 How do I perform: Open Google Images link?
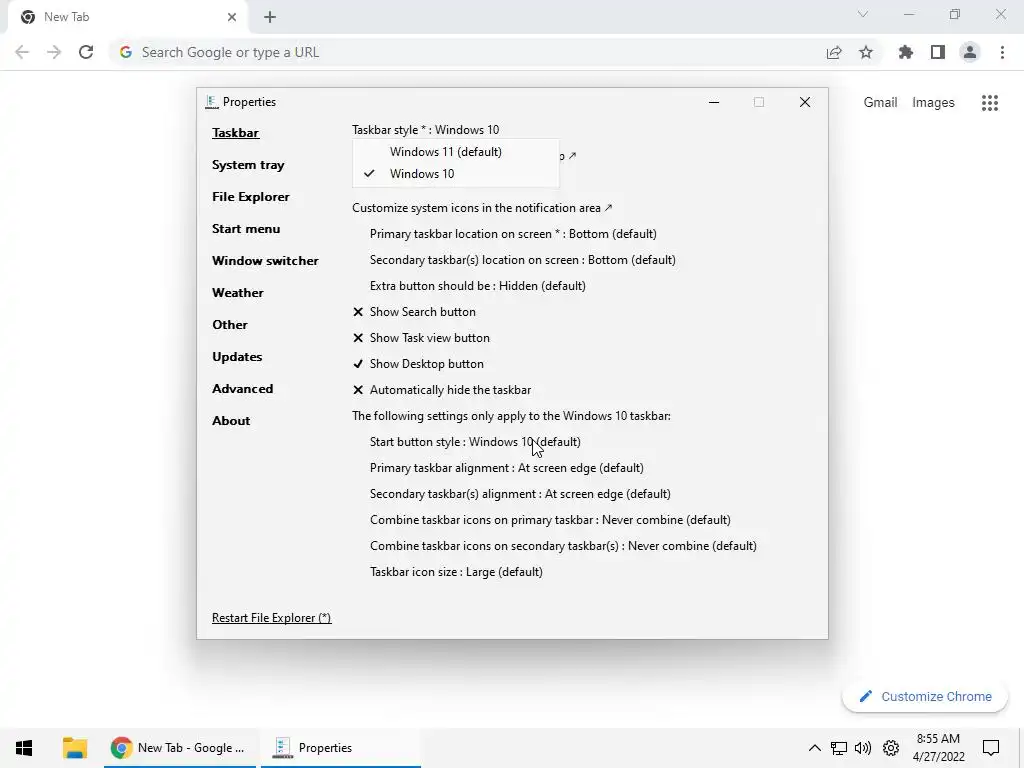(933, 103)
